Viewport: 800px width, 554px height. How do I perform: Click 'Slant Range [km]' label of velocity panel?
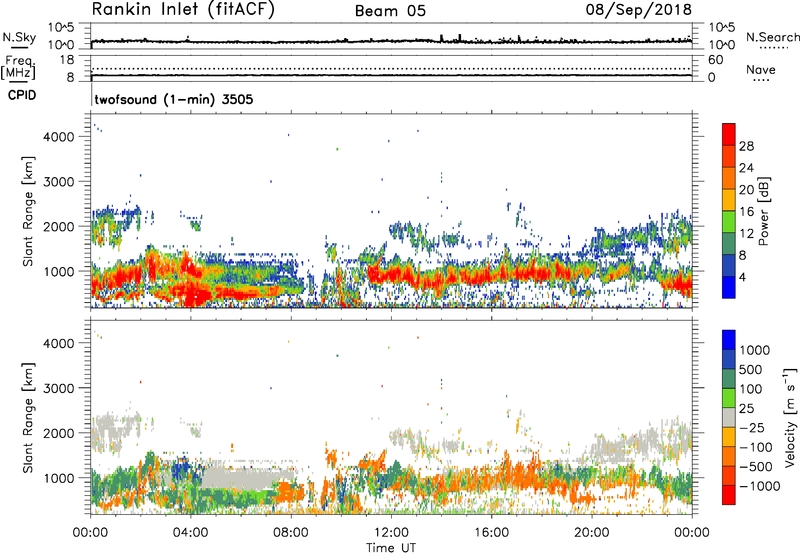(x=28, y=418)
